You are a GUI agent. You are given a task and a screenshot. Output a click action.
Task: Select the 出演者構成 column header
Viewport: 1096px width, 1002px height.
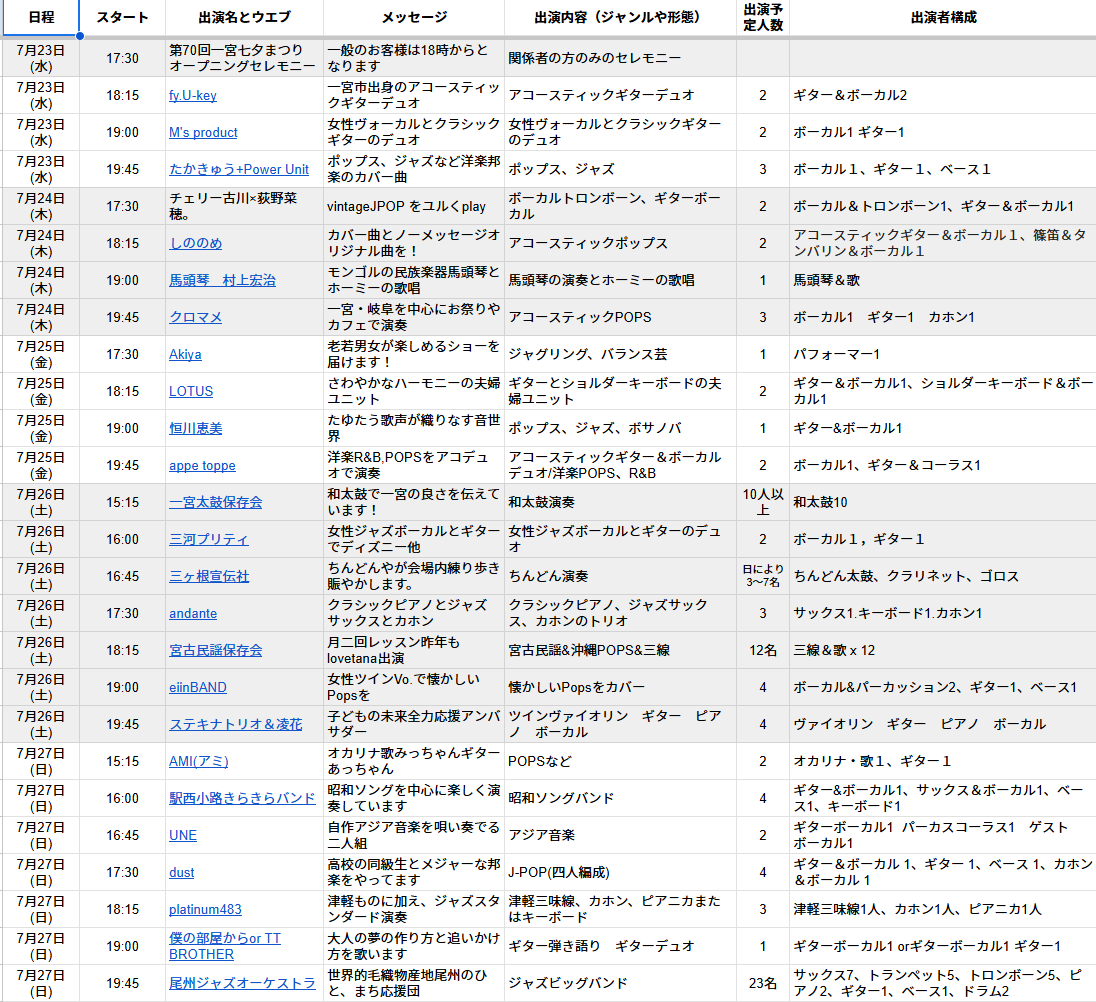tap(943, 17)
